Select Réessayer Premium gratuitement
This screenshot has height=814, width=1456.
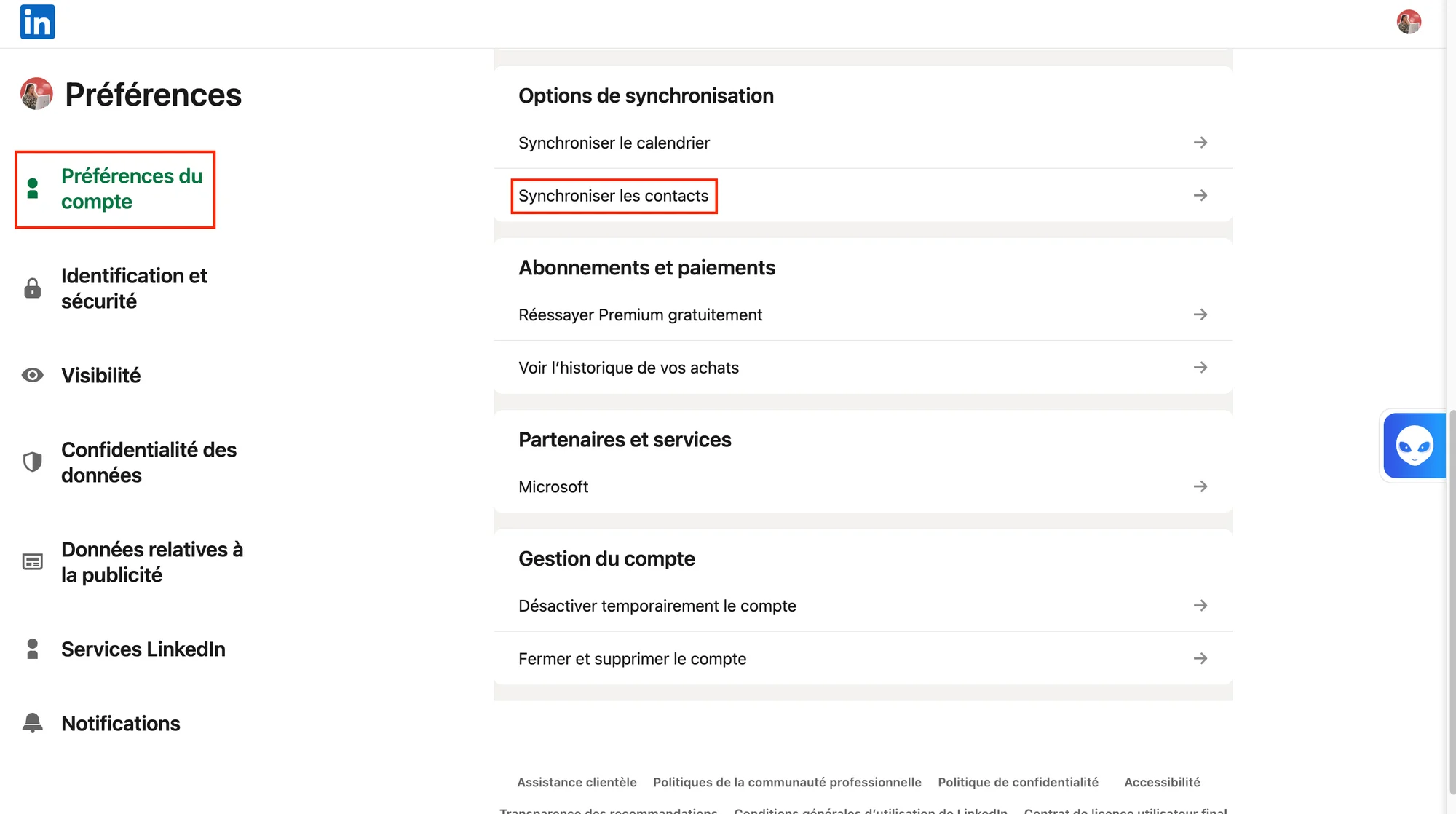point(863,315)
